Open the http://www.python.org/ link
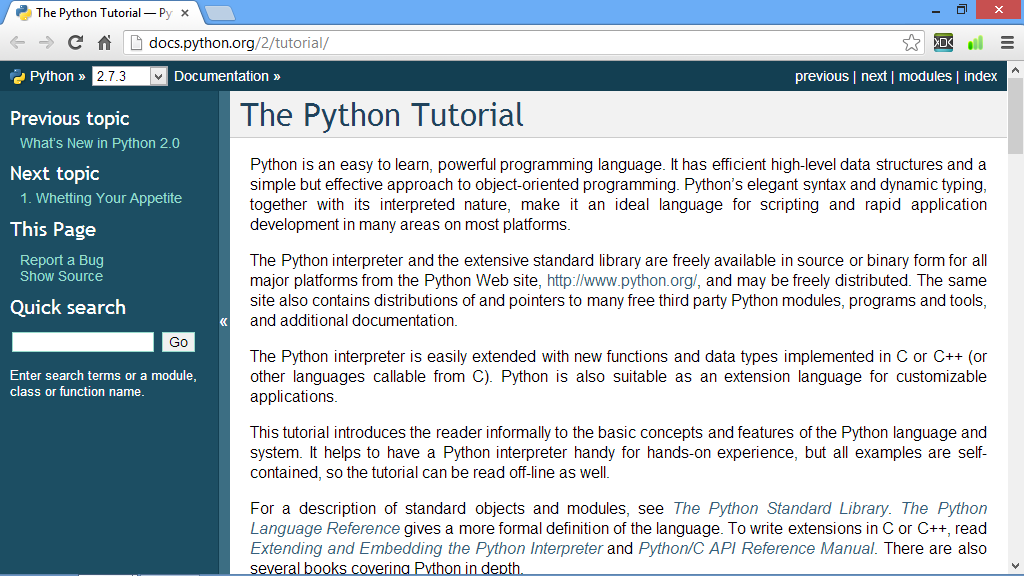1024x576 pixels. click(622, 281)
